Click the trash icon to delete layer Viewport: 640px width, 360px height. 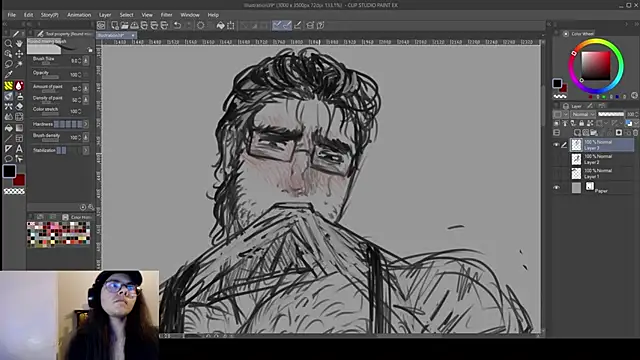635,133
